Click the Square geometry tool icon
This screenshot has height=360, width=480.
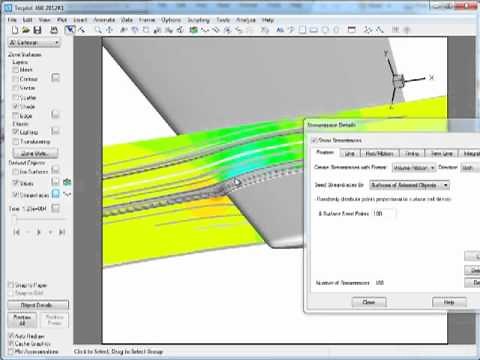[x=302, y=30]
